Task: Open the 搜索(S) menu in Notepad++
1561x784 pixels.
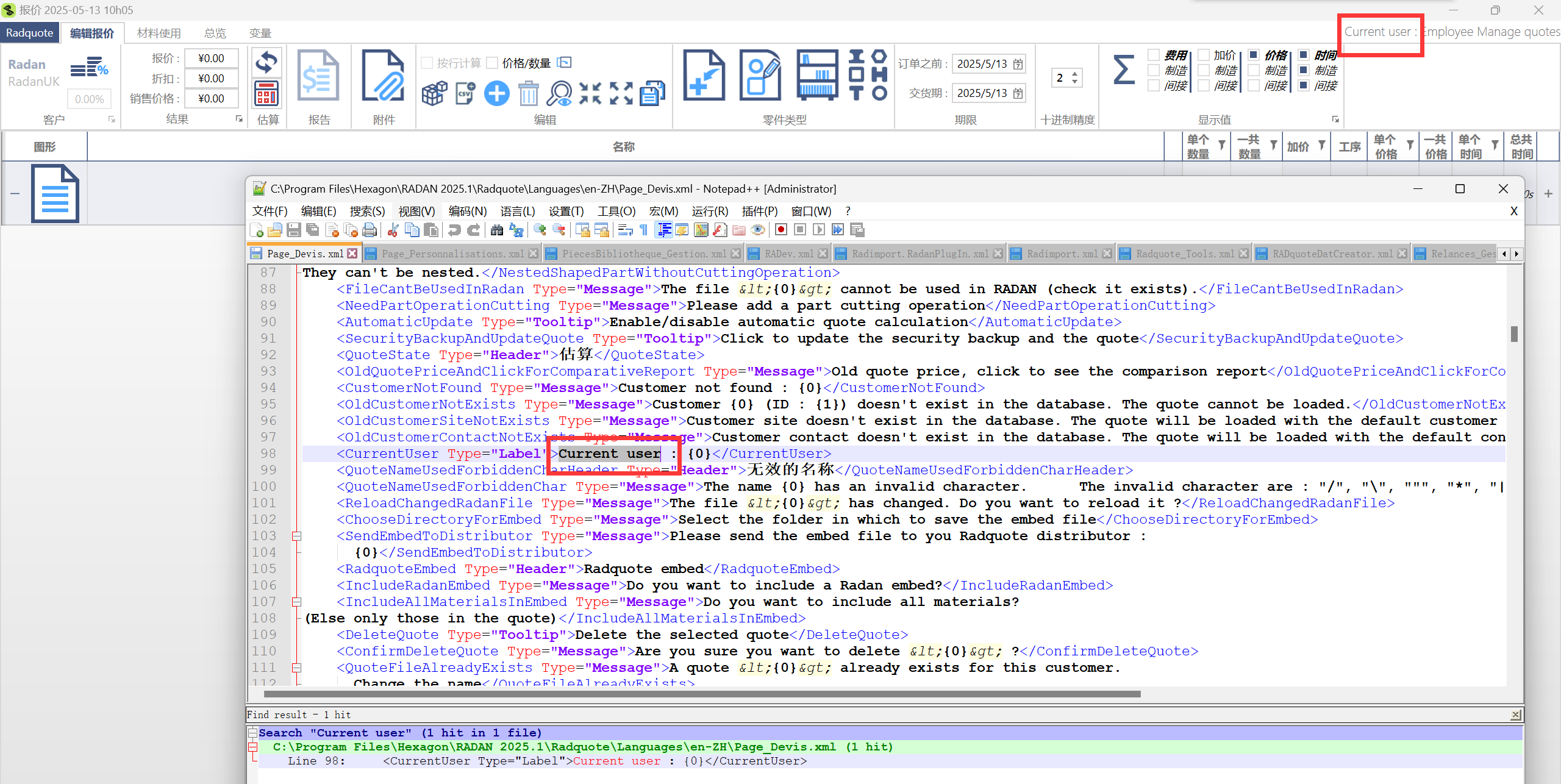Action: pos(367,211)
